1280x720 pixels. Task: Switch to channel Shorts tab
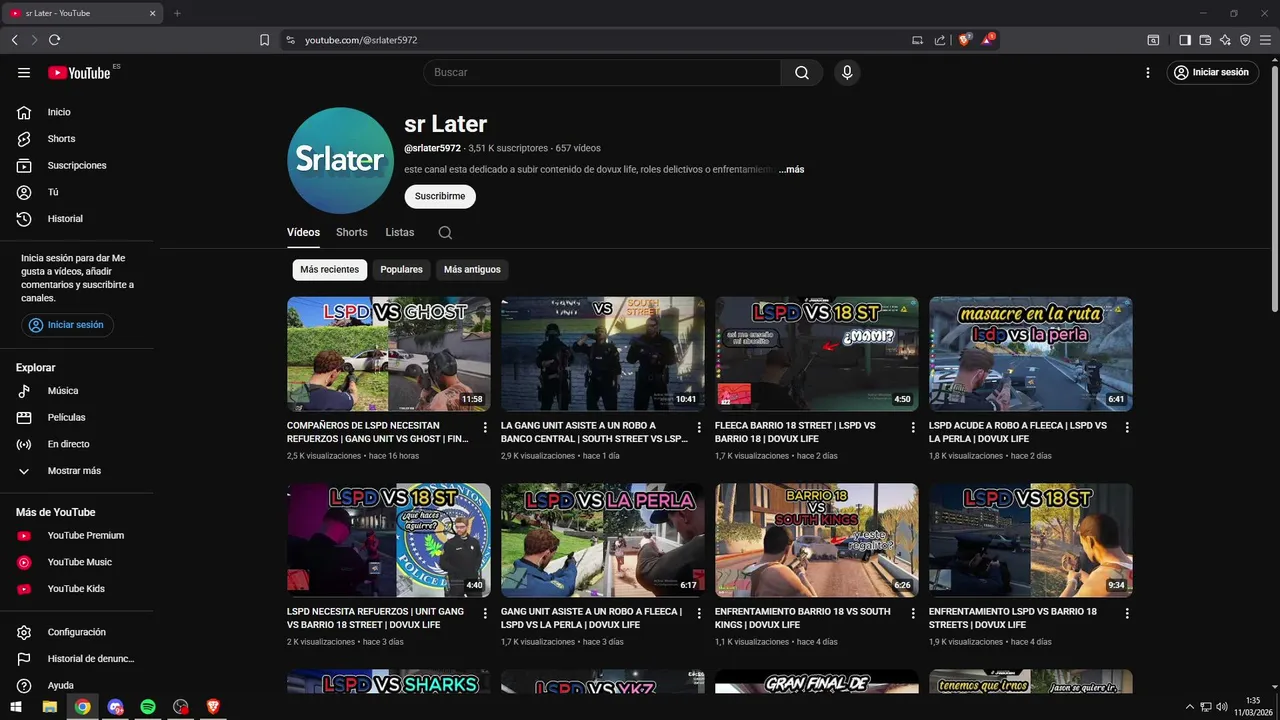click(352, 232)
